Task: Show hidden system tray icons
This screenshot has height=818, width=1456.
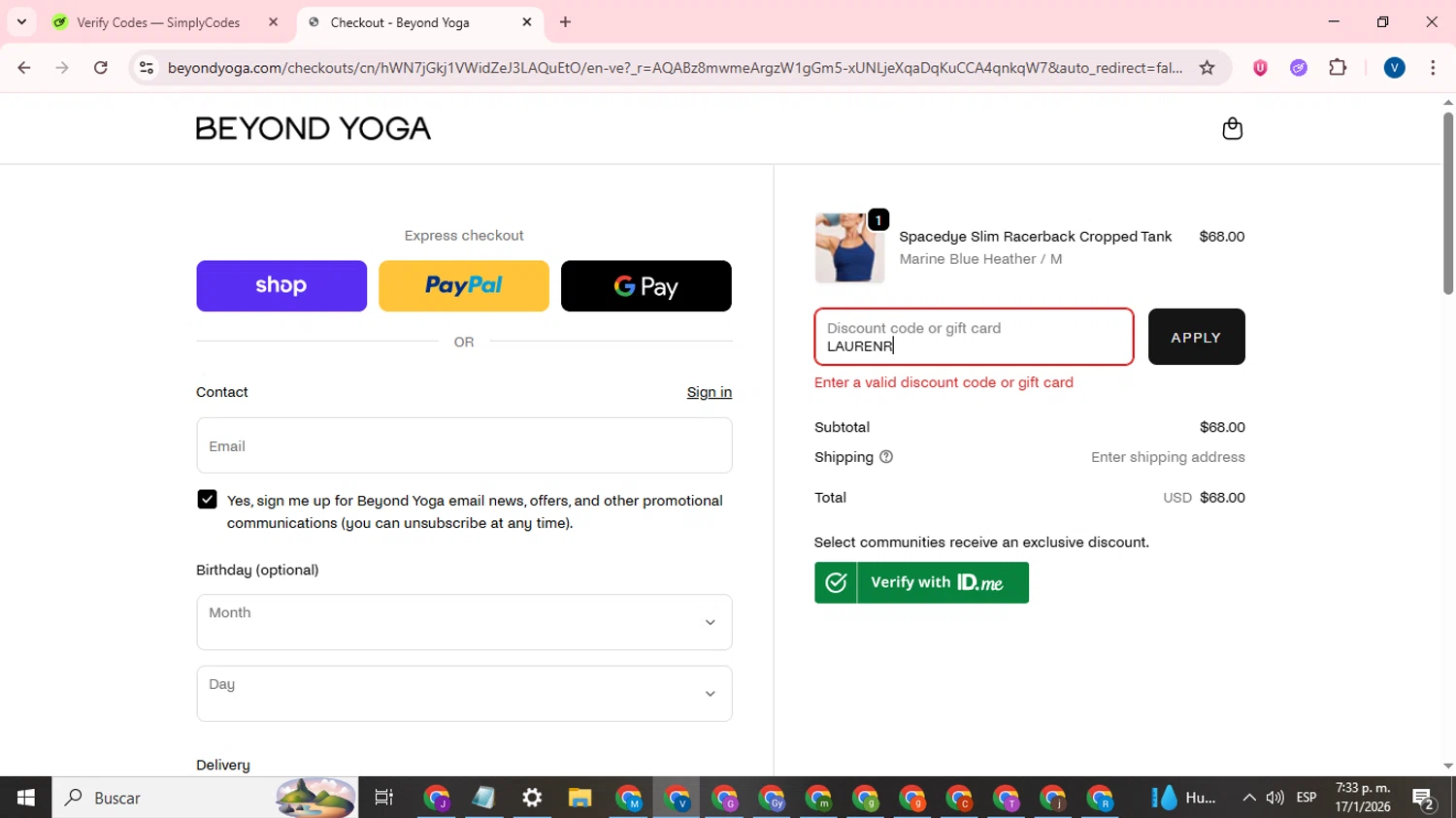Action: tap(1249, 798)
